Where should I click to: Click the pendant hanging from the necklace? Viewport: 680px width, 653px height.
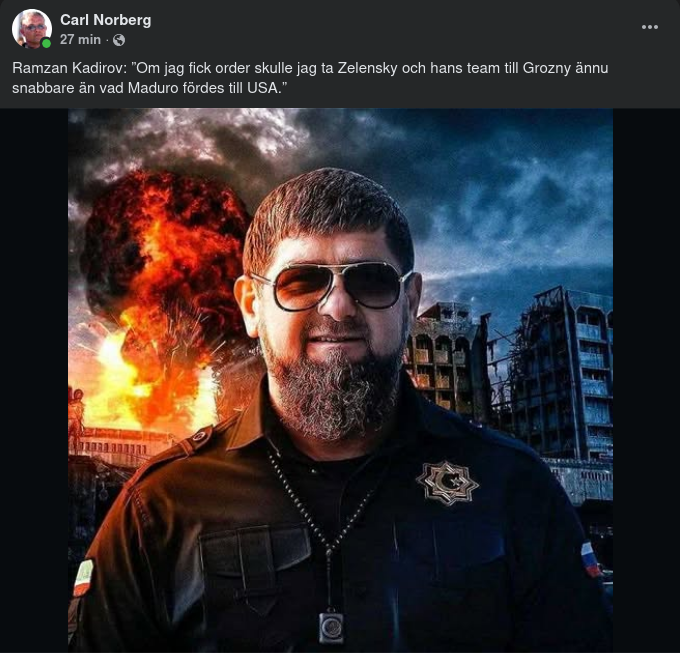pos(331,626)
